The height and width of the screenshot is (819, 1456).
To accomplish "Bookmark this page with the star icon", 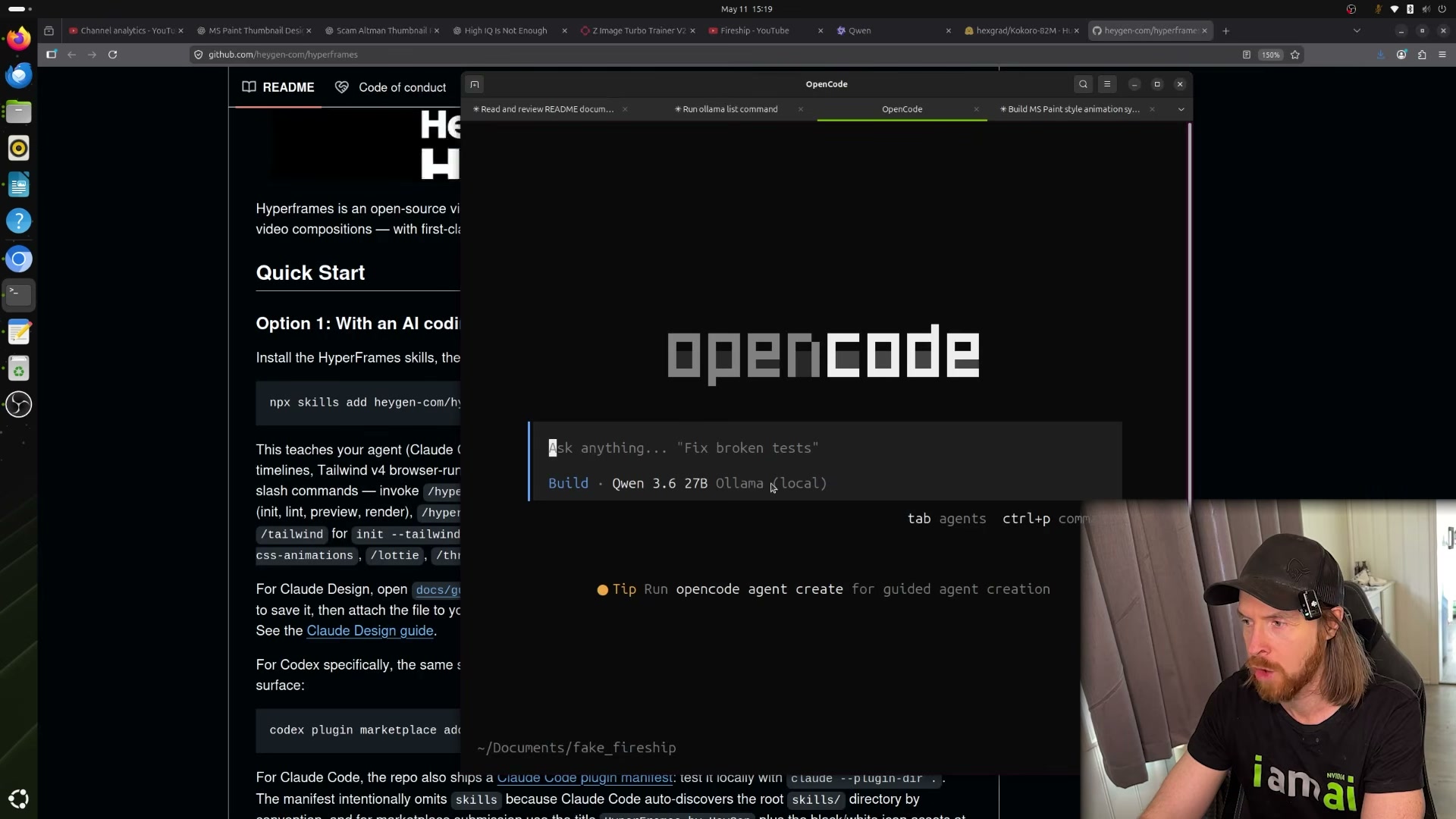I will point(1295,55).
